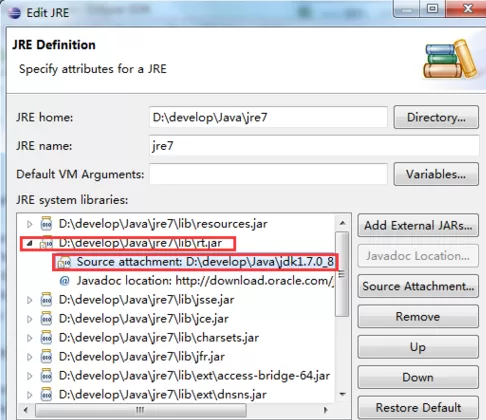Open the Variables... dialog button
The image size is (486, 420).
coord(436,174)
